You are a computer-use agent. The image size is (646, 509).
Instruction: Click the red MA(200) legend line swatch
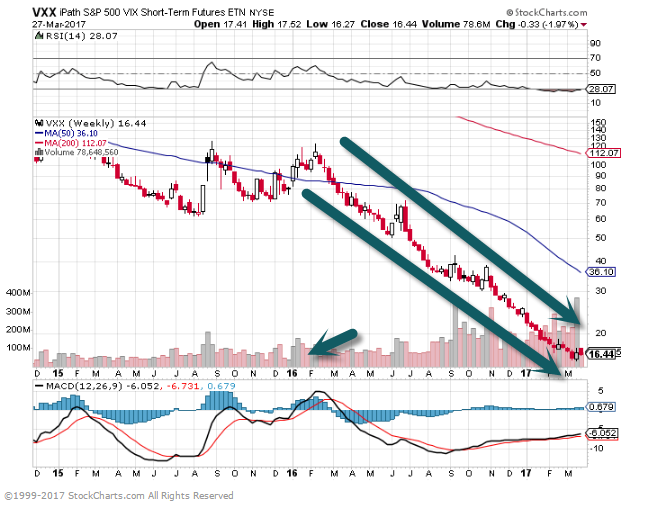[39, 143]
